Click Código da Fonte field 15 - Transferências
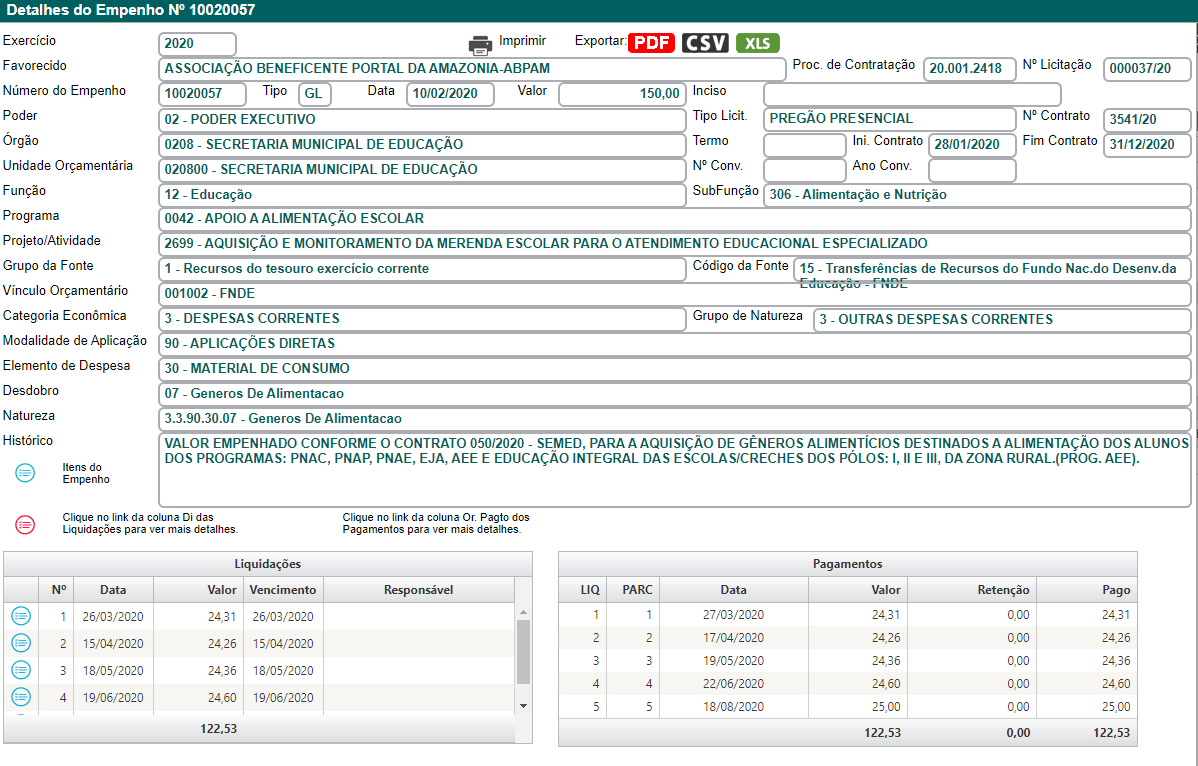 point(992,269)
